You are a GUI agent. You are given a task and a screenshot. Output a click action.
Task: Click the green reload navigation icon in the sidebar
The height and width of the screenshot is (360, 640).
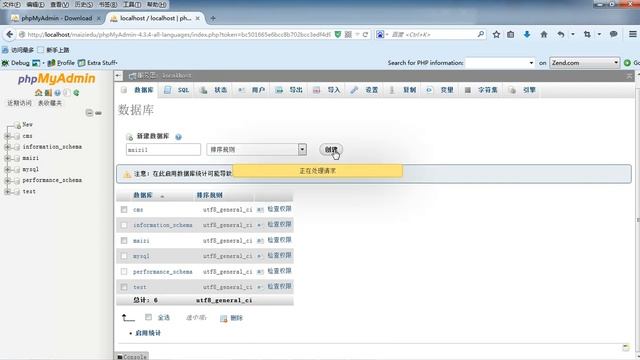click(76, 93)
